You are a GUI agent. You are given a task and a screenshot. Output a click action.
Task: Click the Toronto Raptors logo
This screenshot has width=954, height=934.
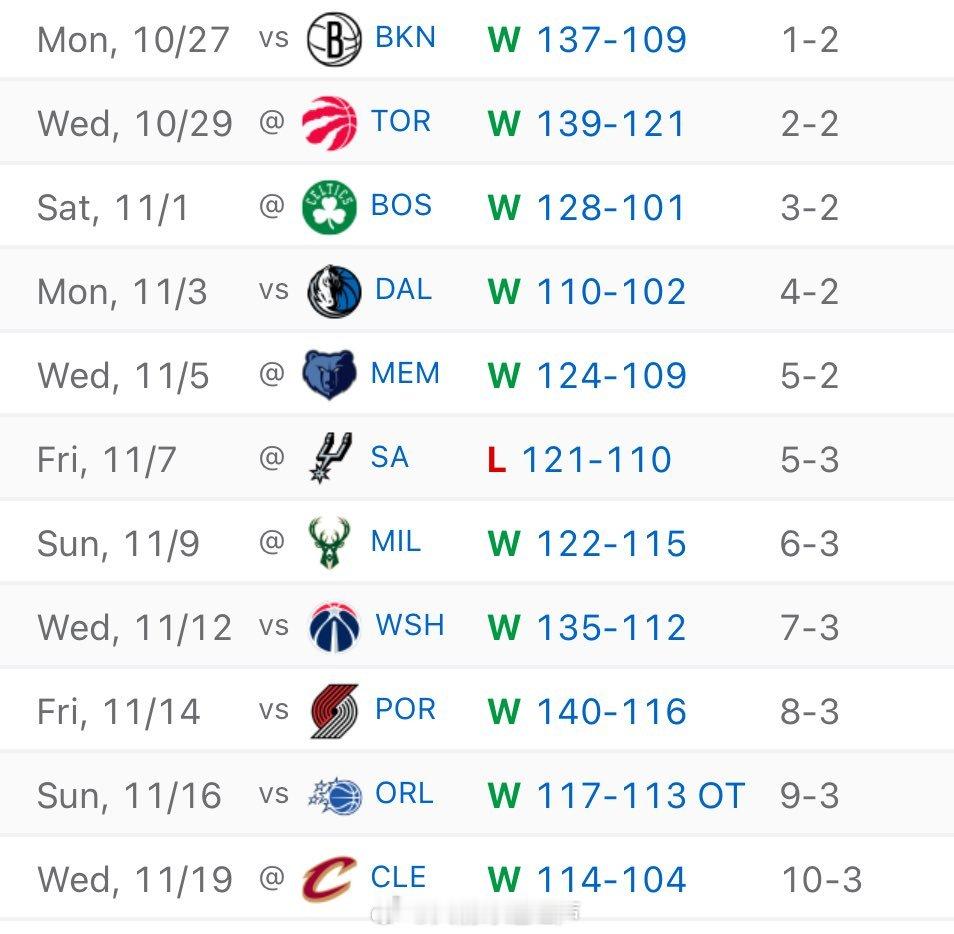tap(329, 123)
